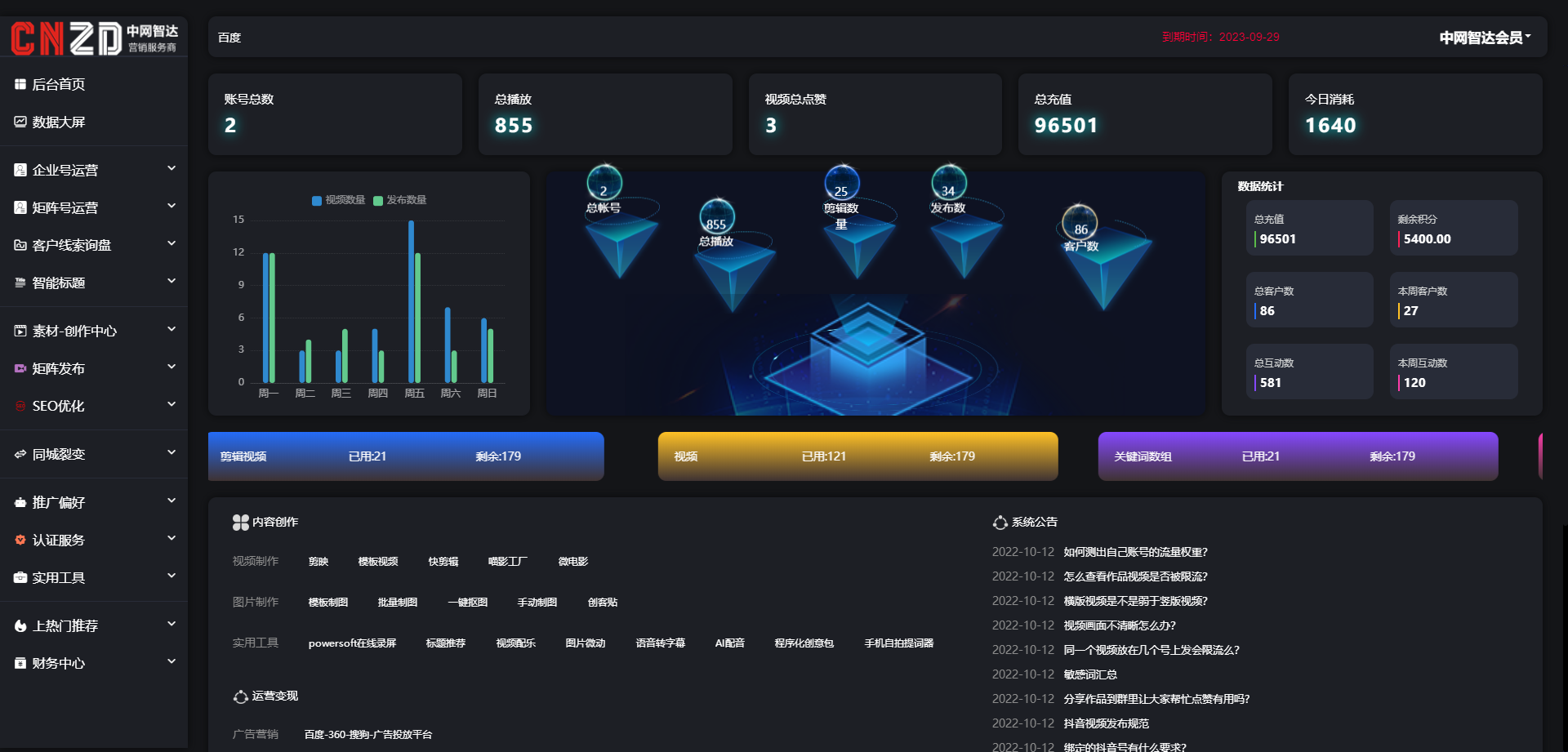The height and width of the screenshot is (752, 1568).
Task: Click the 数据大屏 chart icon
Action: coord(20,122)
